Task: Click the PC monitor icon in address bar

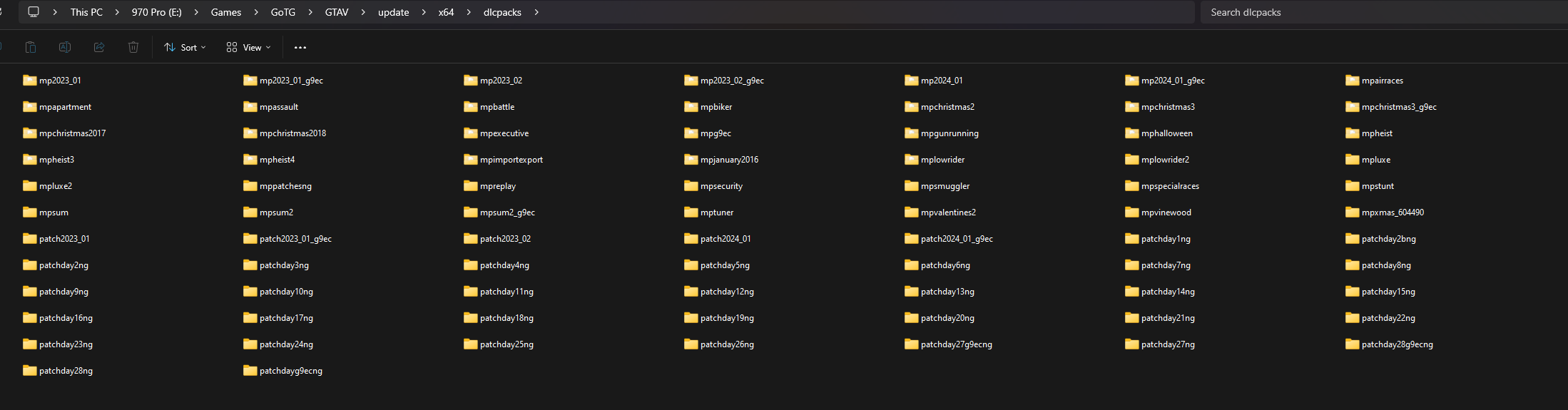Action: 34,12
